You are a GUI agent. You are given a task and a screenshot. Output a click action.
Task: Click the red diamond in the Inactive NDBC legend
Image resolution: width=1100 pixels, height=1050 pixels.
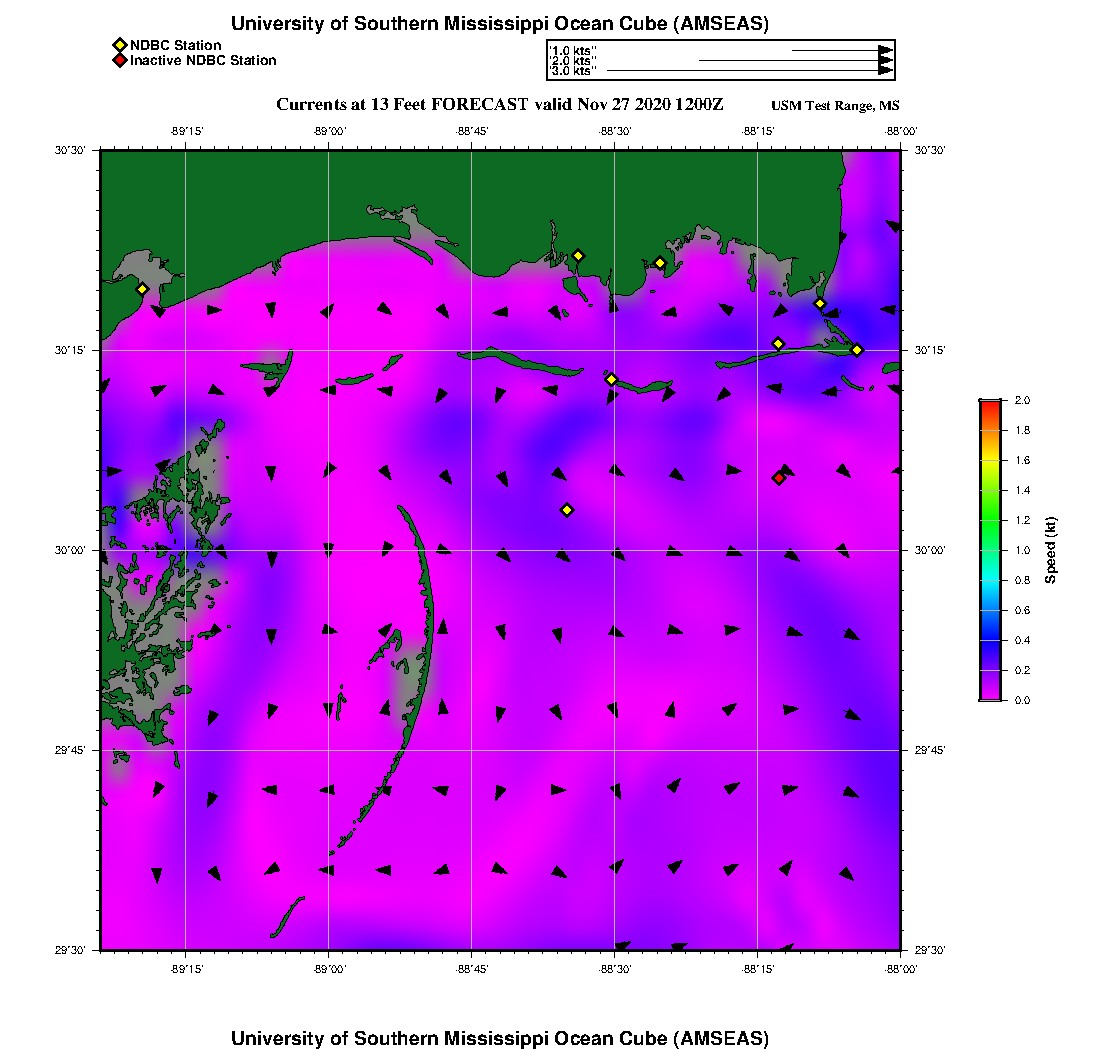119,61
